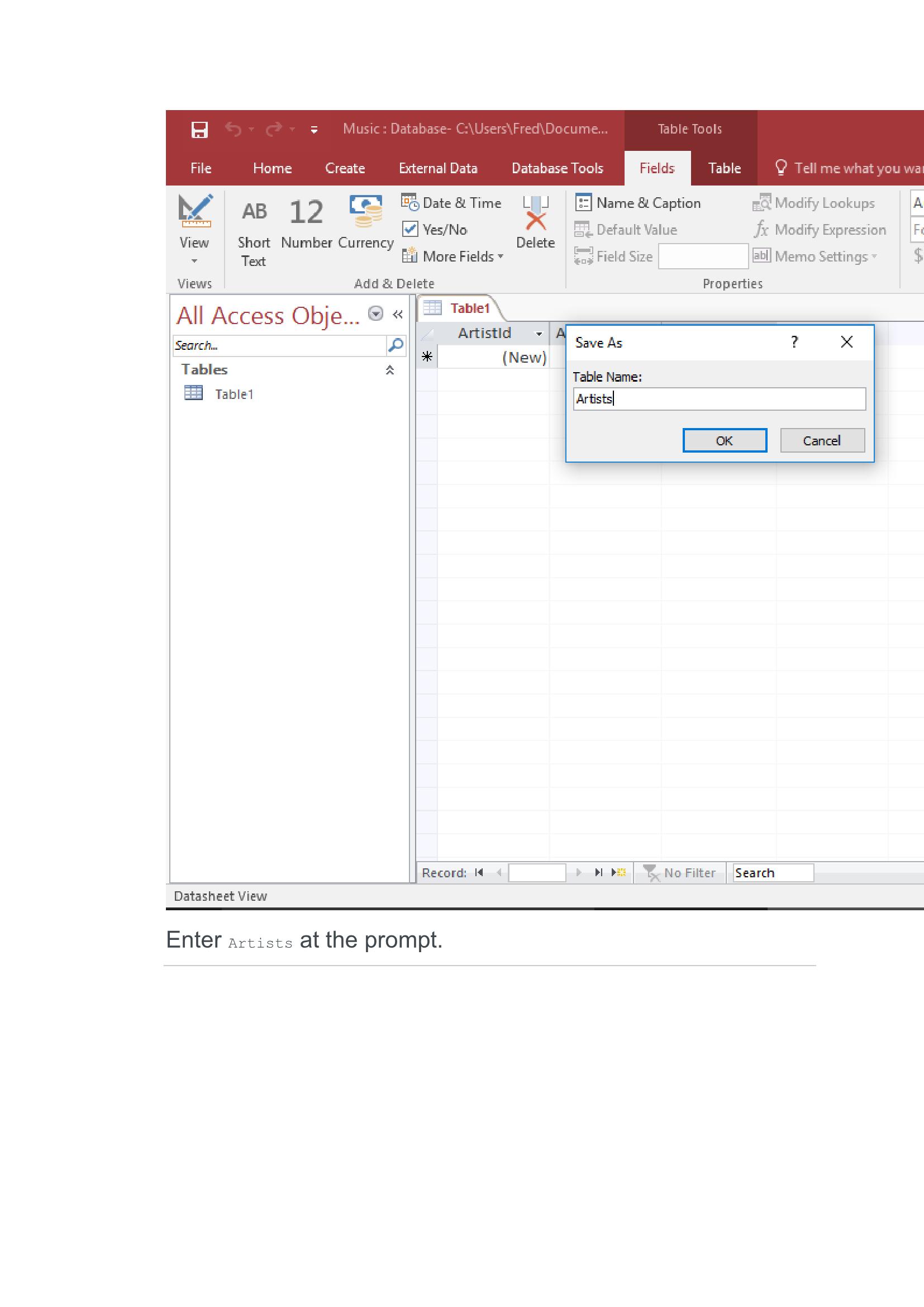The height and width of the screenshot is (1307, 924).
Task: Open the View dropdown menu
Action: tap(194, 261)
